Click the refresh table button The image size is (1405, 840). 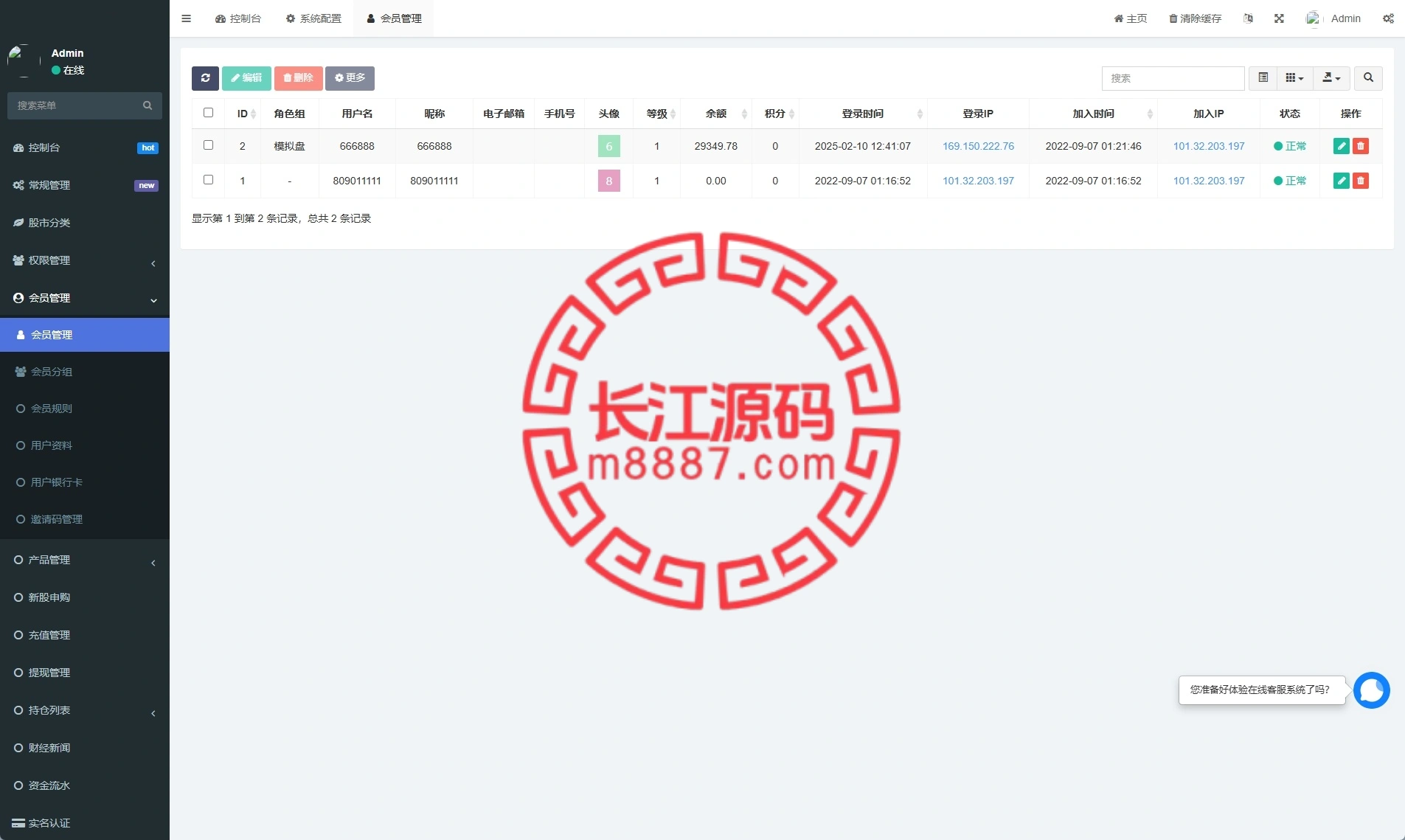point(205,78)
